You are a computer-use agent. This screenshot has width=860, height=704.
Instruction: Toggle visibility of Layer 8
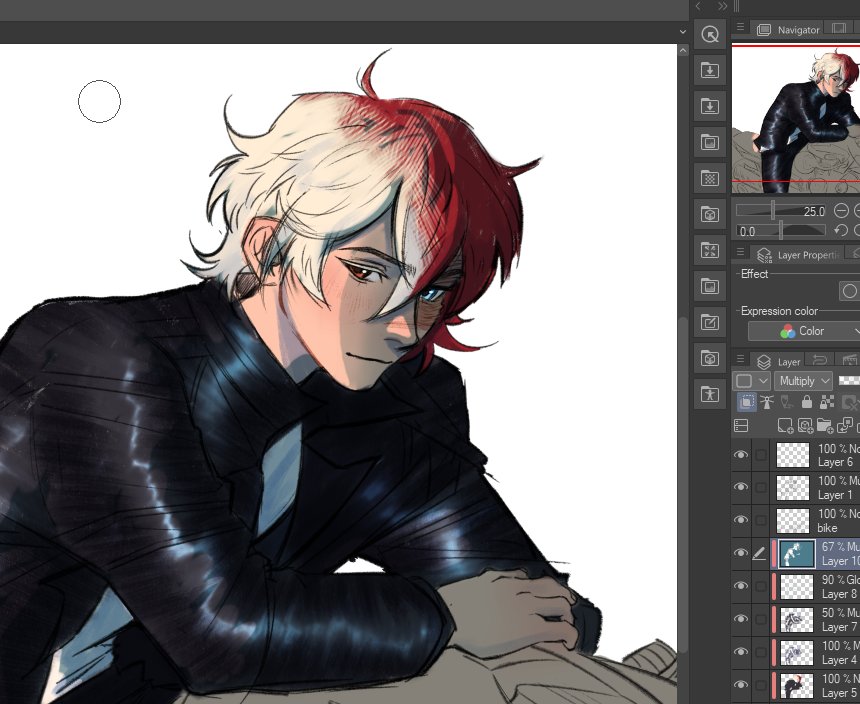741,586
